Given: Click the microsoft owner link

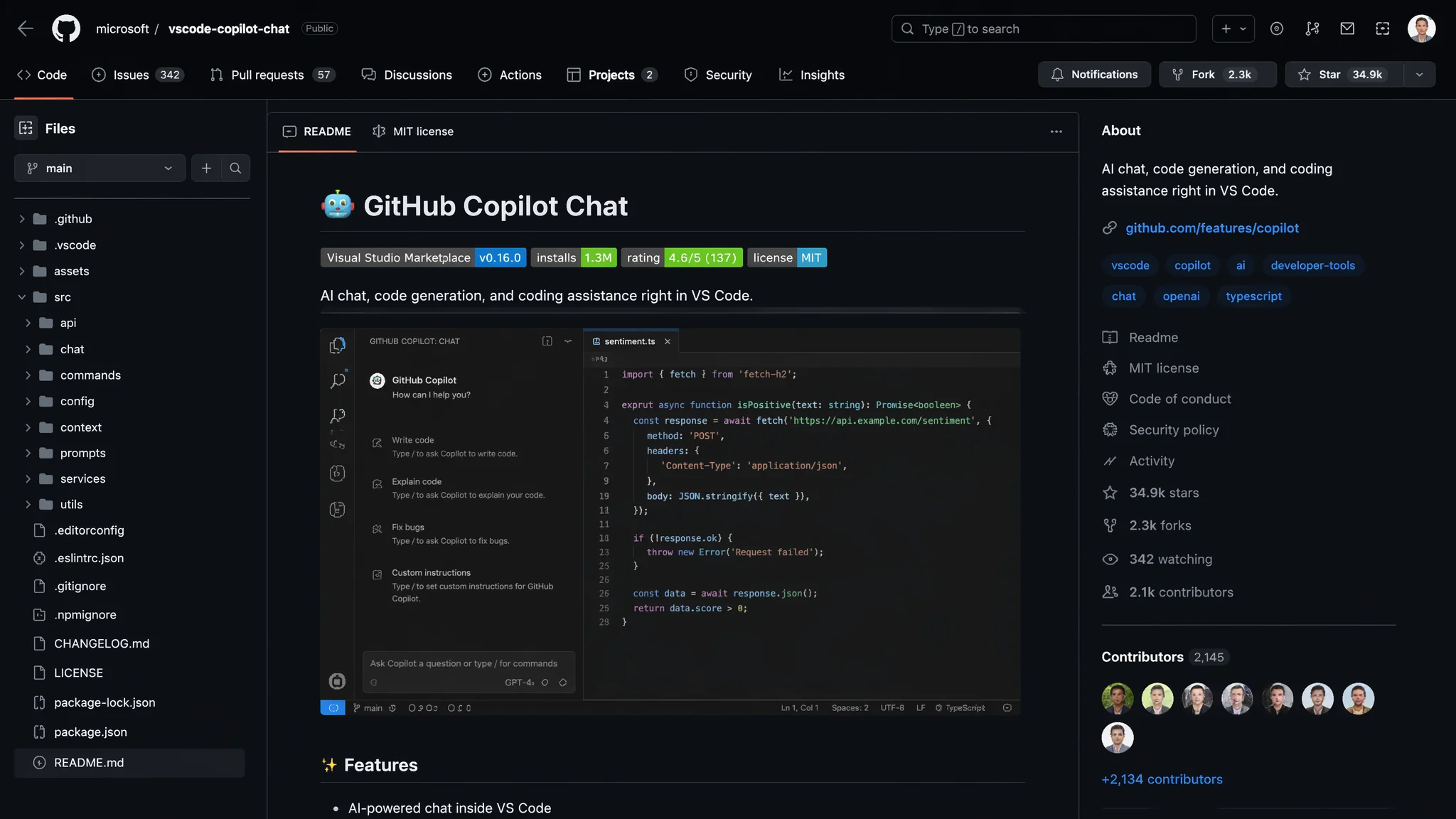Looking at the screenshot, I should pyautogui.click(x=122, y=28).
